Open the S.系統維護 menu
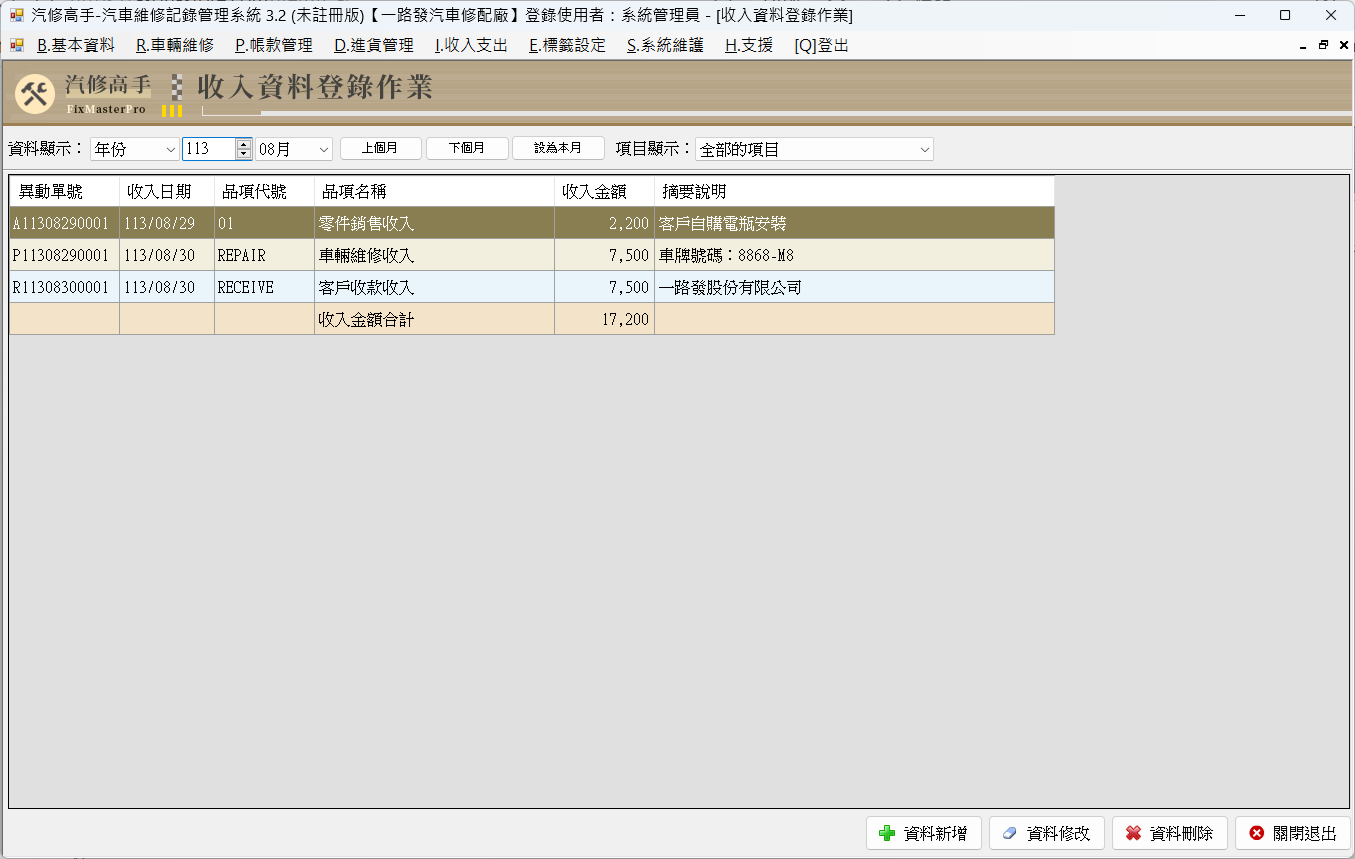This screenshot has height=859, width=1355. tap(665, 45)
